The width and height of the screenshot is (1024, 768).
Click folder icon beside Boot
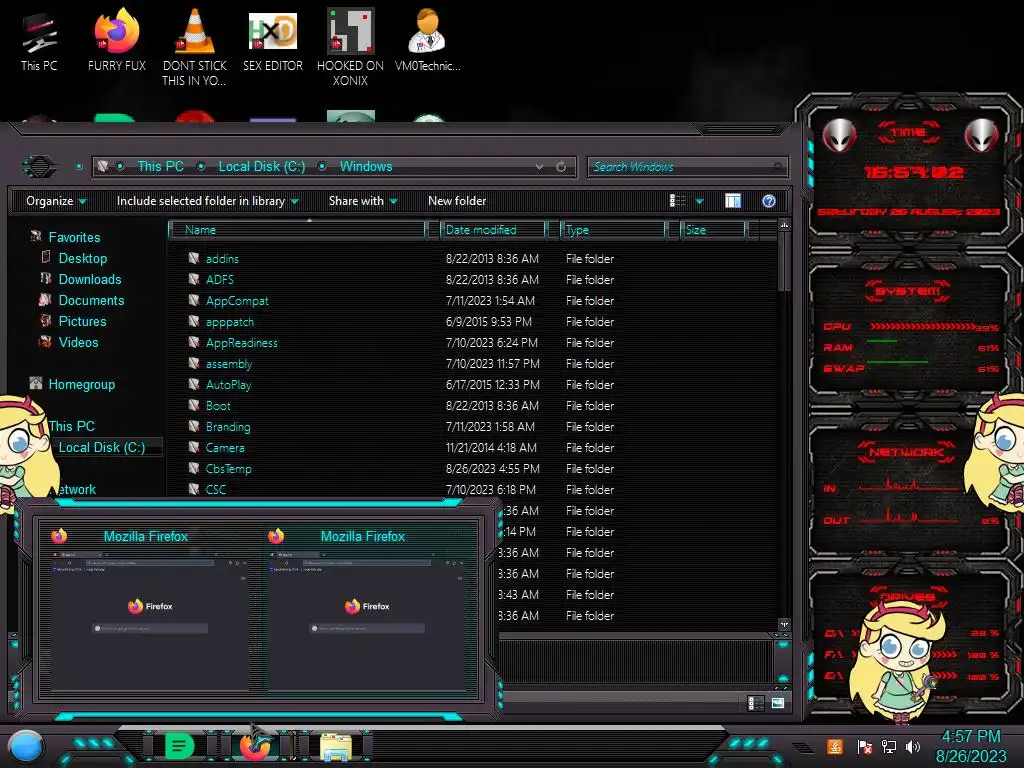(x=194, y=405)
